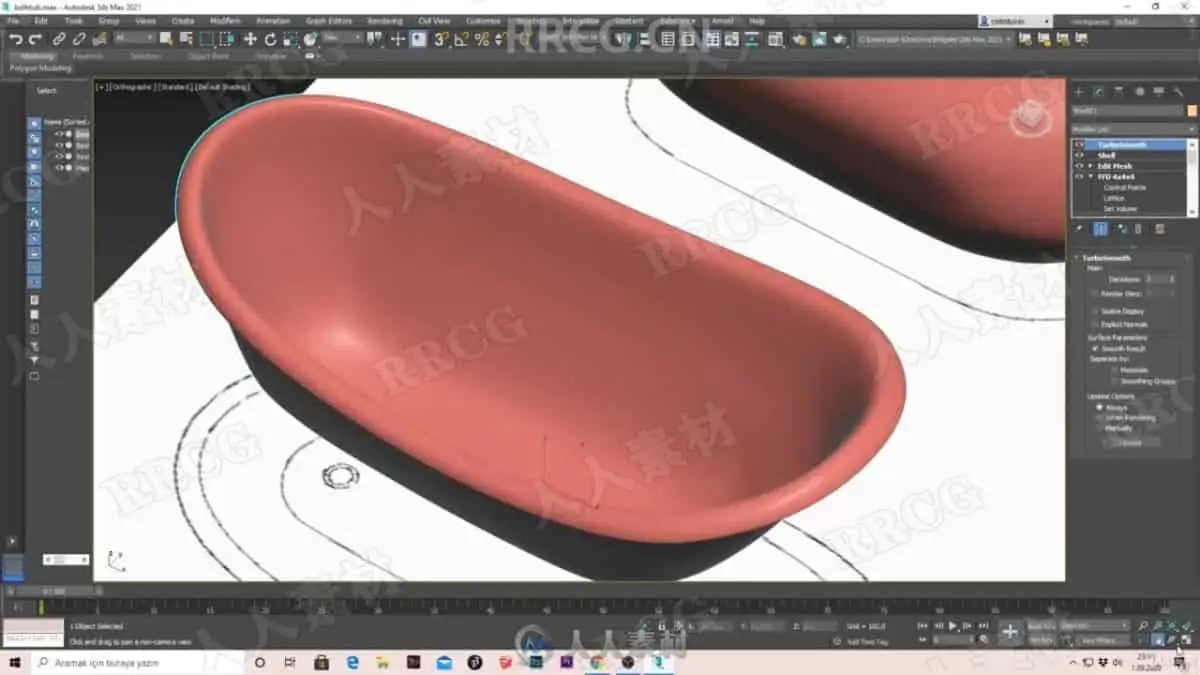Viewport: 1200px width, 675px height.
Task: Select the Always update radio button
Action: (1100, 407)
